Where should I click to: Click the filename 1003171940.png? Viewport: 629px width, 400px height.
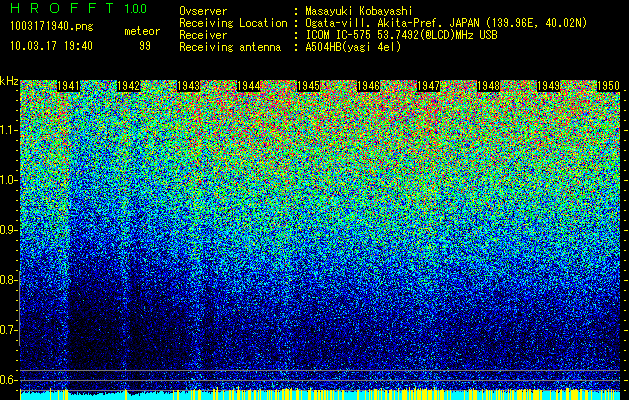(52, 27)
